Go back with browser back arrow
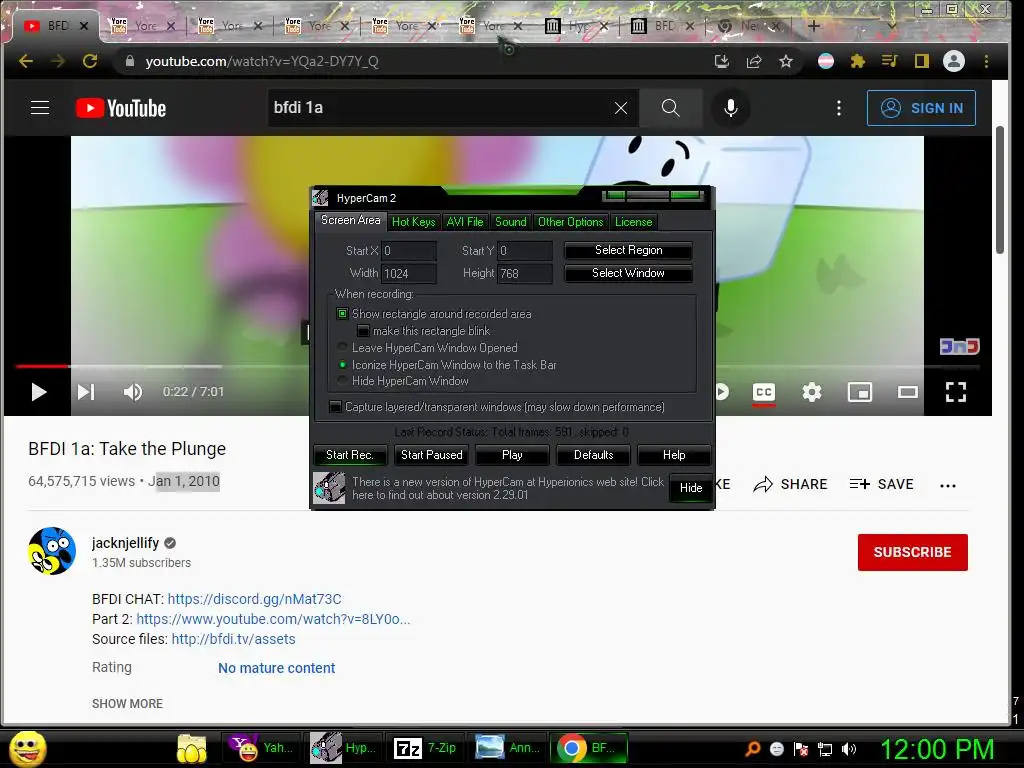This screenshot has height=768, width=1024. (26, 61)
